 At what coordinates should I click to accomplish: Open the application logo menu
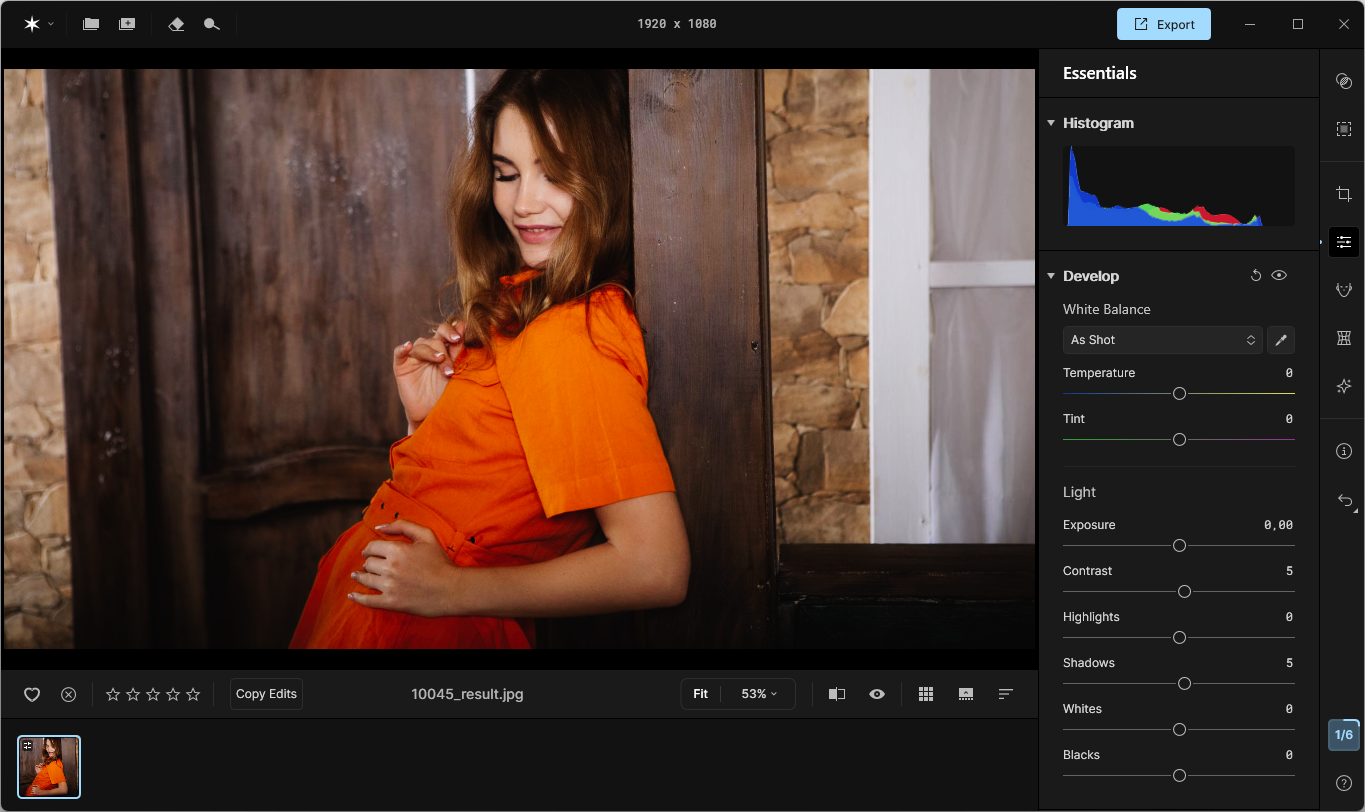(x=38, y=24)
